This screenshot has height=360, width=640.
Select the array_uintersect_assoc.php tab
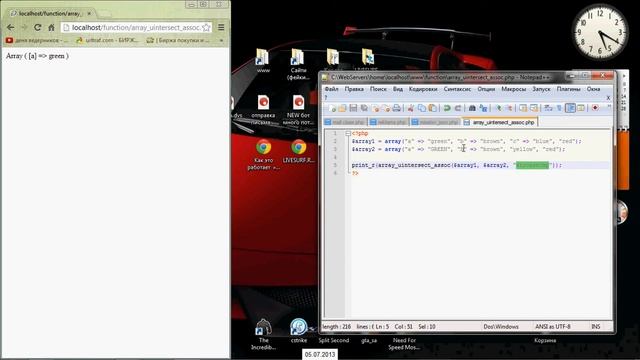coord(500,122)
